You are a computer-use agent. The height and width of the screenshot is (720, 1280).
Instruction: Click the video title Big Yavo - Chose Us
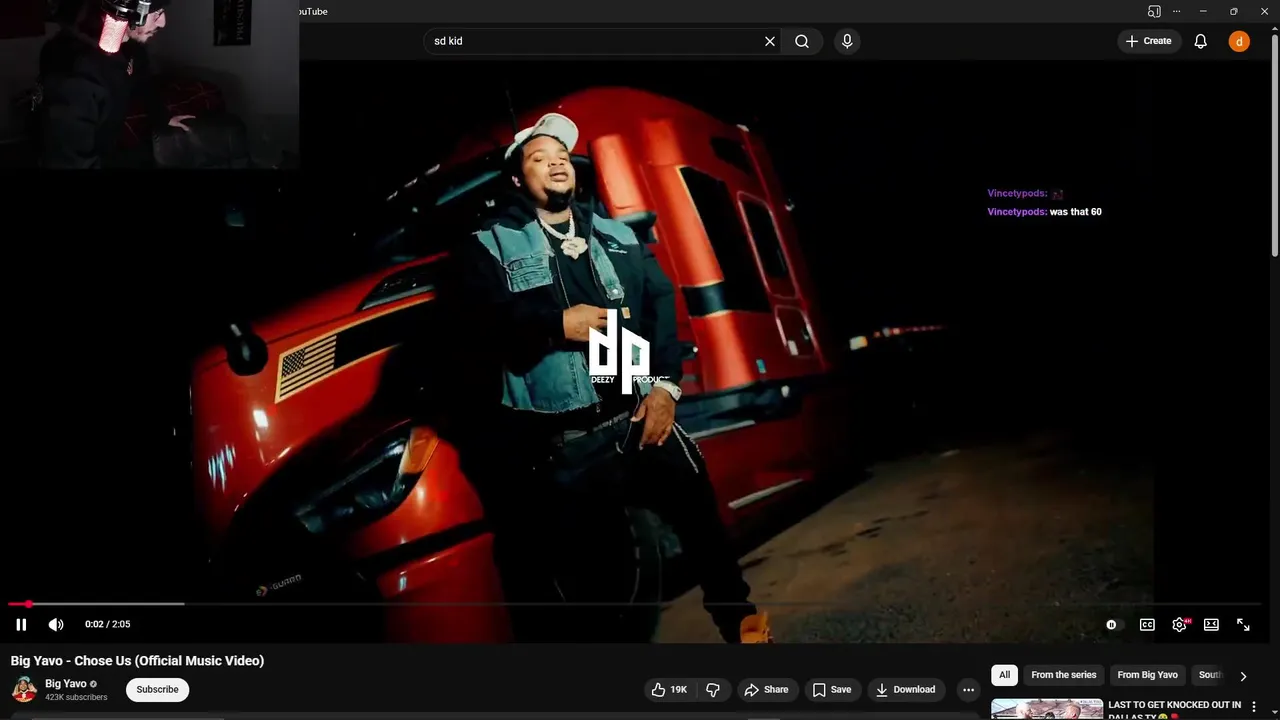tap(138, 661)
